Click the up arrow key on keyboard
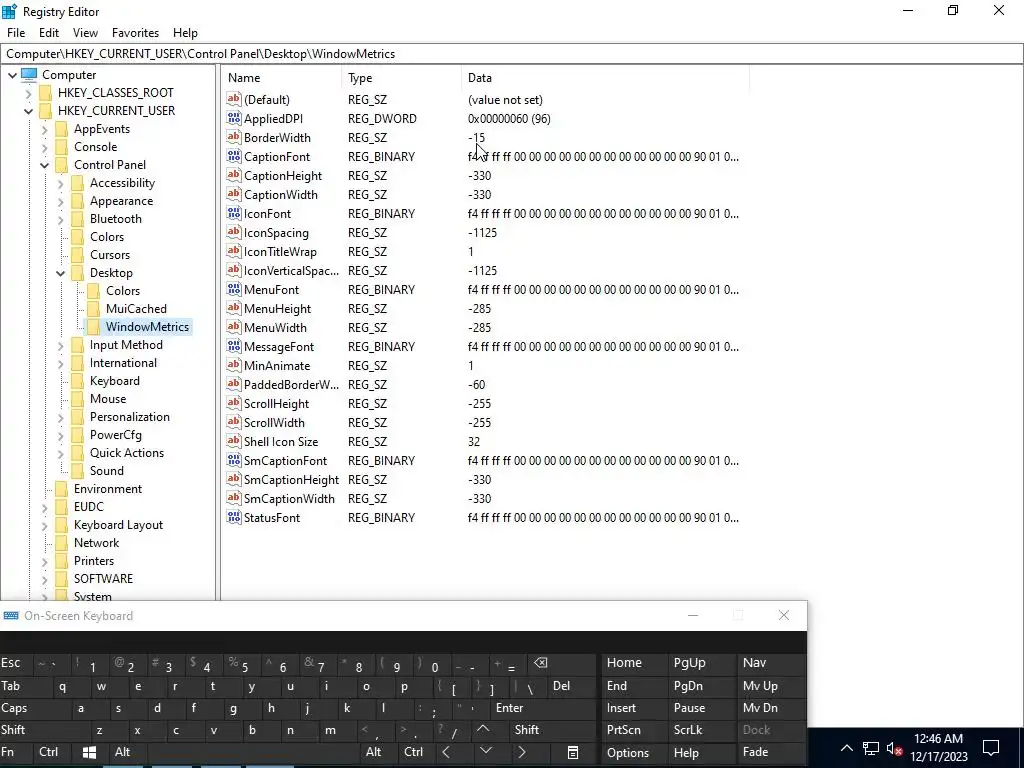This screenshot has width=1024, height=768. pos(483,729)
